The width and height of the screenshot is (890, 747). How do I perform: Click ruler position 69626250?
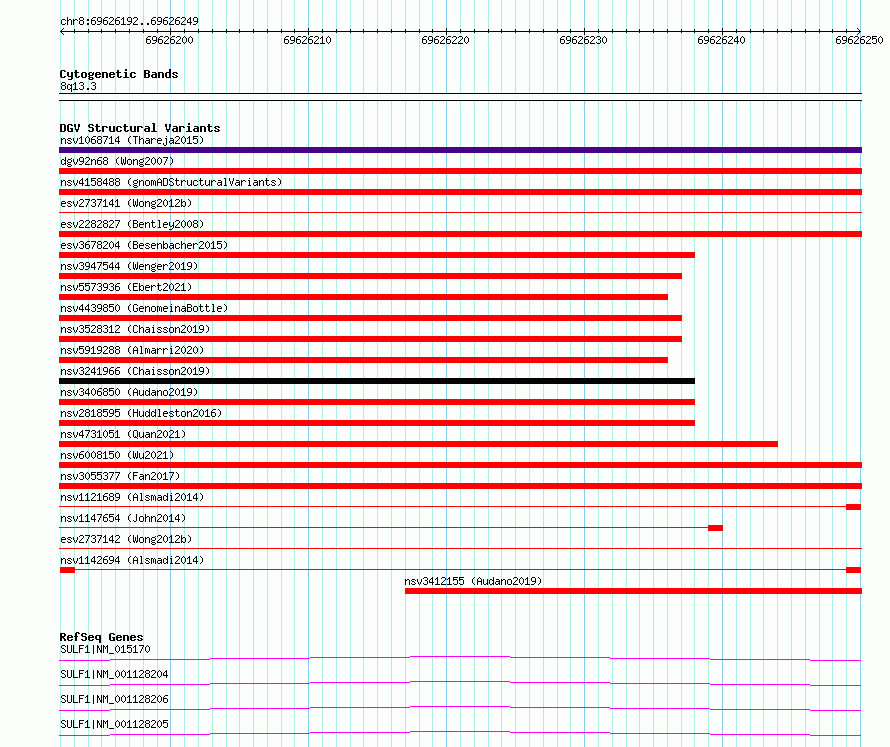coord(859,40)
